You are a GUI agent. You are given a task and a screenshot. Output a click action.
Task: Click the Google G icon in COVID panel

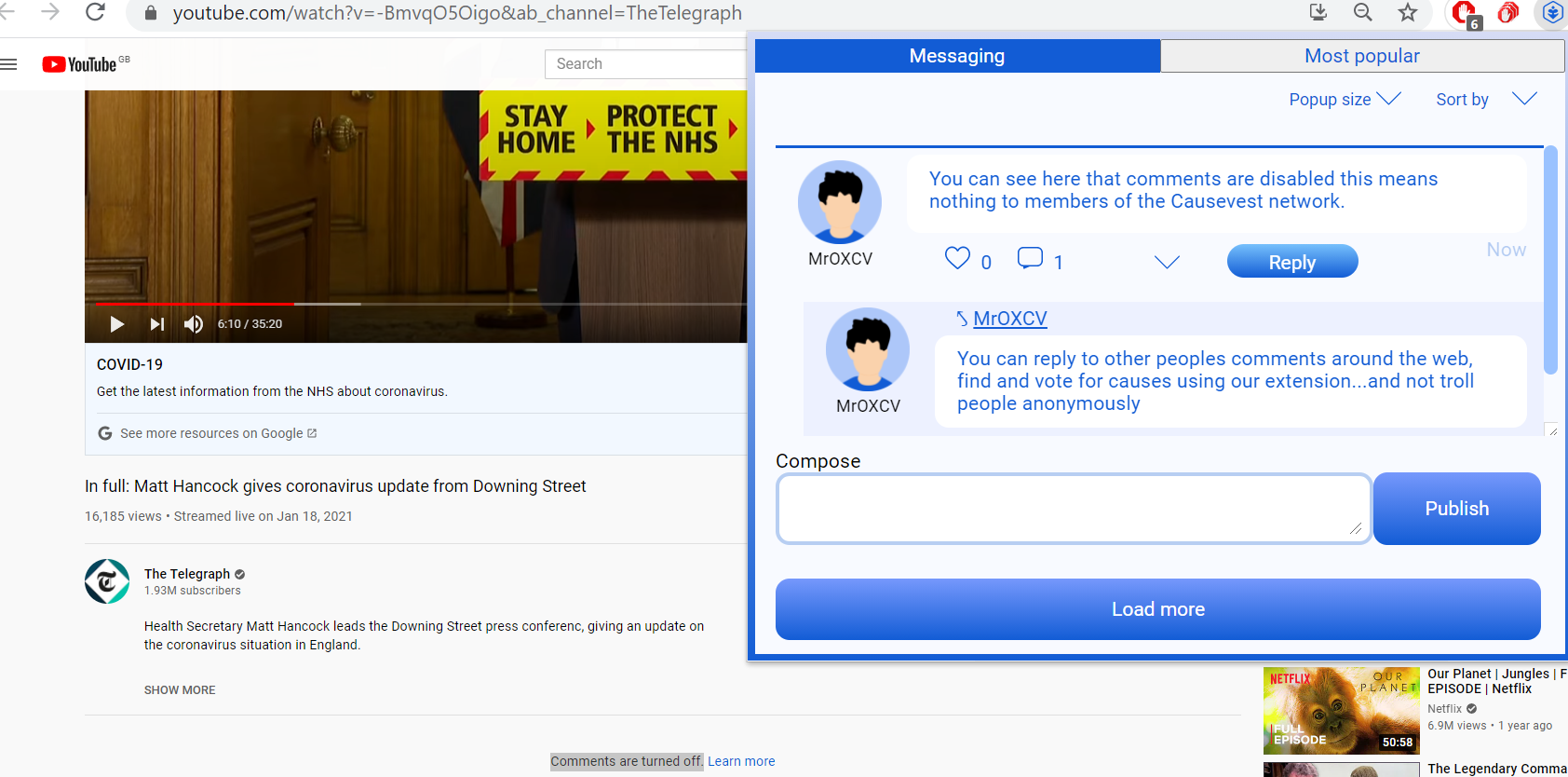[x=105, y=433]
